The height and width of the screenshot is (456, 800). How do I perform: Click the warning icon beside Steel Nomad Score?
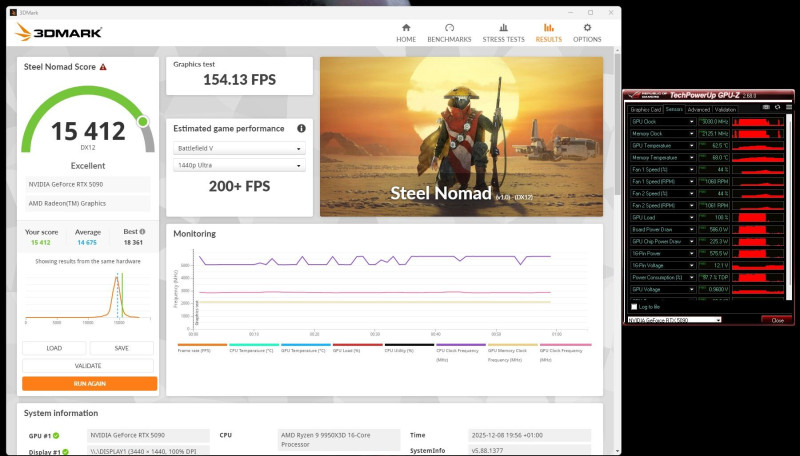click(x=103, y=67)
